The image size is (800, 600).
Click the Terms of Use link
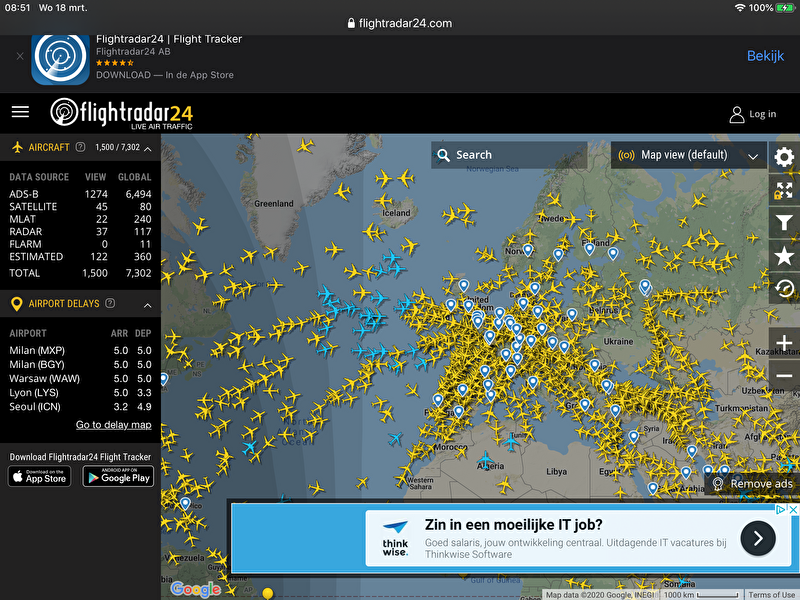point(771,595)
